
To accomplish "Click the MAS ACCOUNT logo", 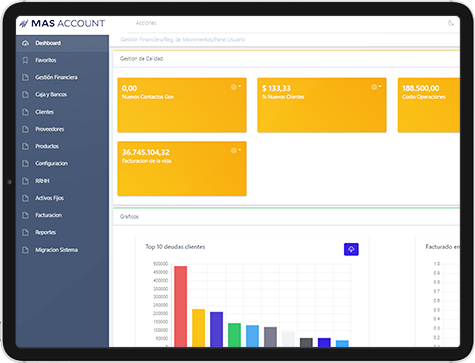I will tap(62, 23).
